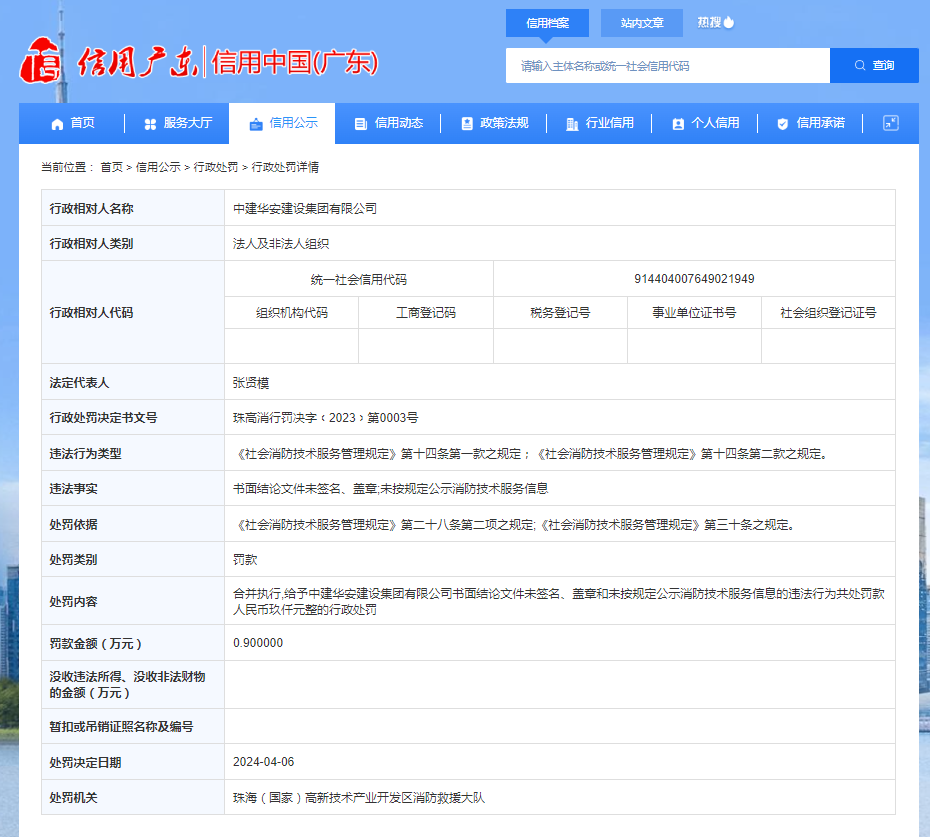This screenshot has height=837, width=930.
Task: Click the 查询 search button
Action: (x=874, y=65)
